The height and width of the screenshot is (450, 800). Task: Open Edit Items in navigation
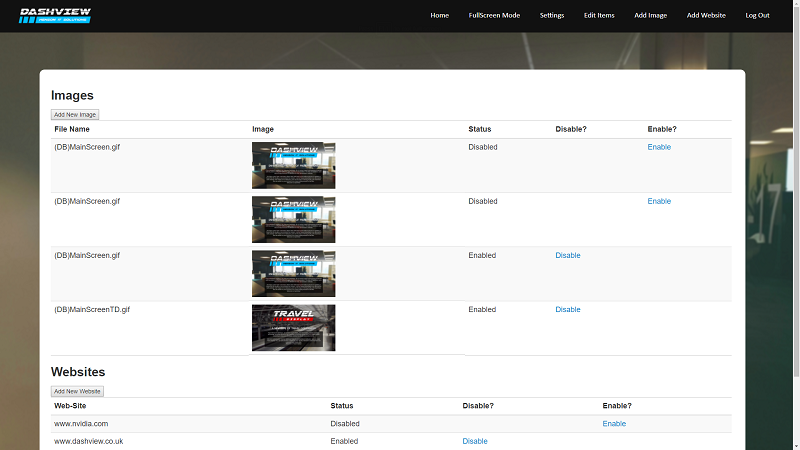(599, 15)
